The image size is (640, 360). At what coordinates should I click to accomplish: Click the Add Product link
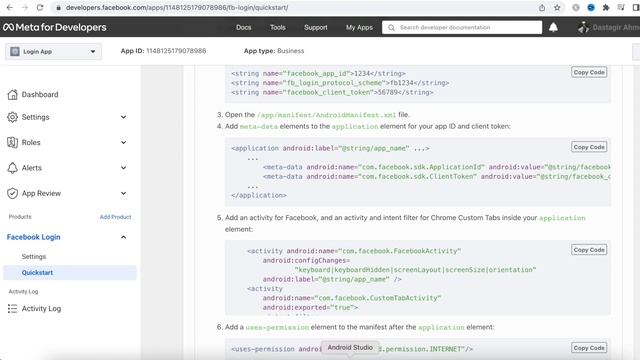tap(116, 217)
